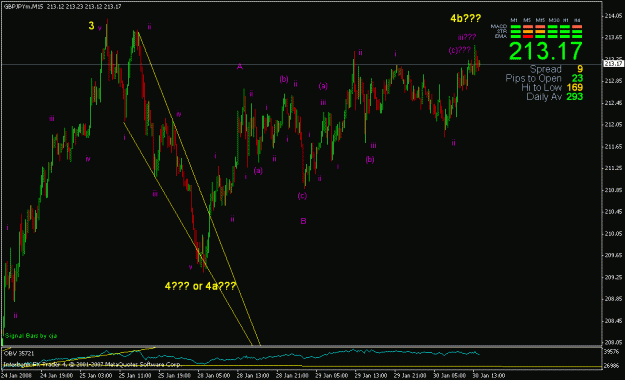Select the yellow '3' wave label
The height and width of the screenshot is (380, 625).
pyautogui.click(x=91, y=26)
